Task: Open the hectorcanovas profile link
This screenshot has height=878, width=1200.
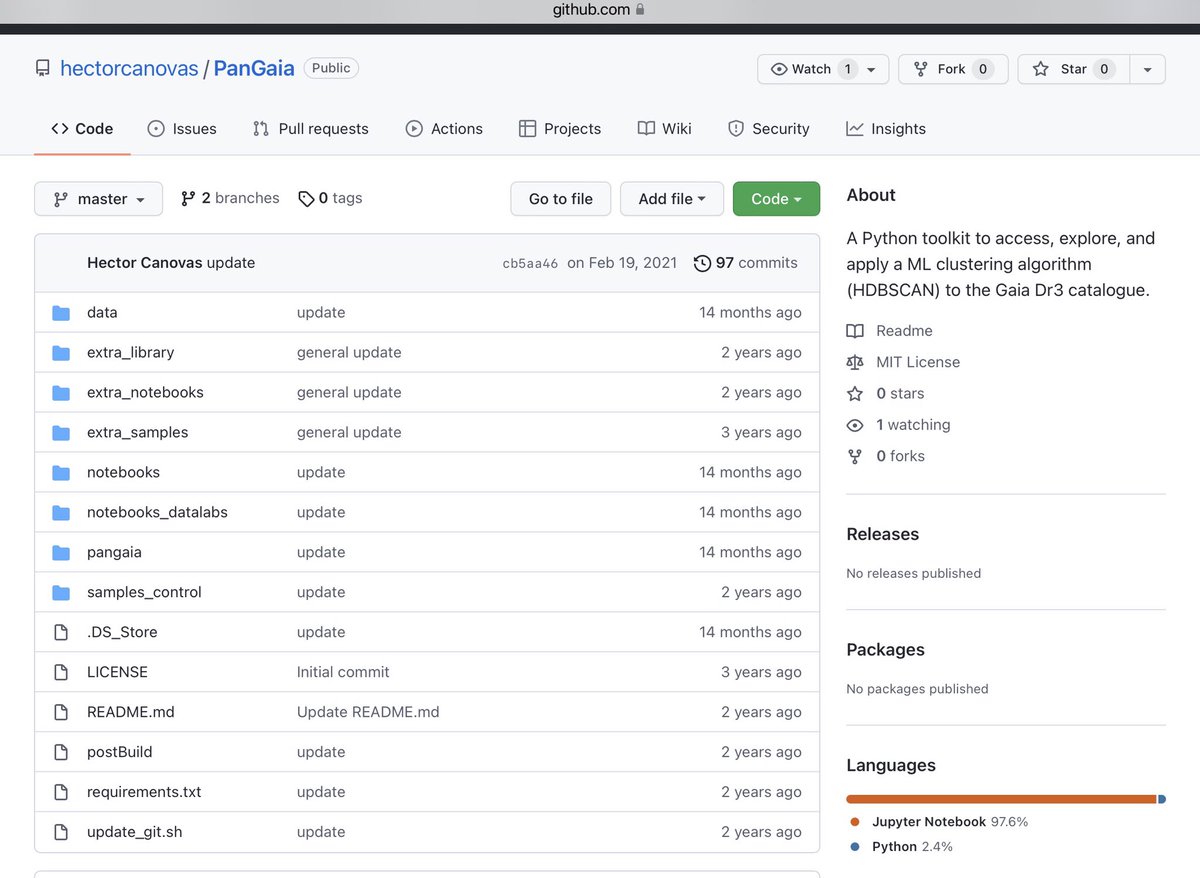Action: coord(129,69)
